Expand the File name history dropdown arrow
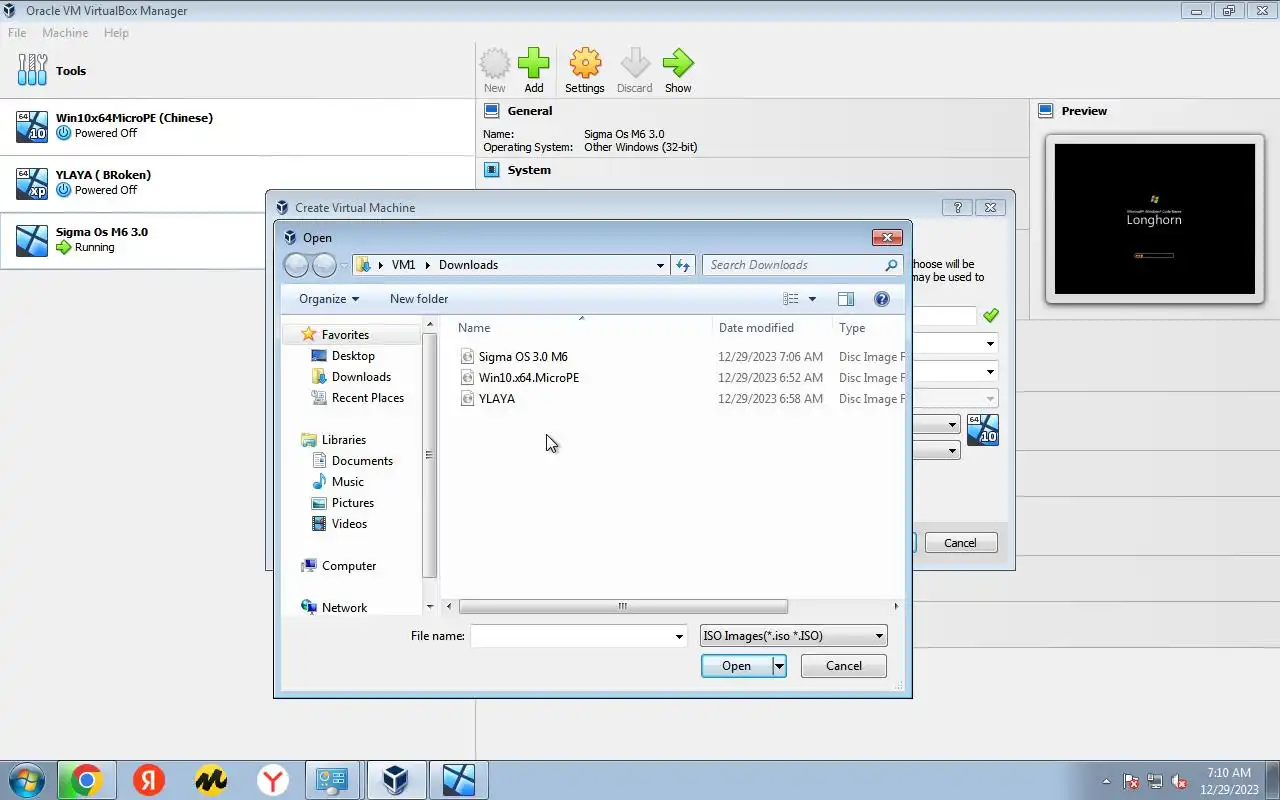This screenshot has width=1280, height=800. 679,636
